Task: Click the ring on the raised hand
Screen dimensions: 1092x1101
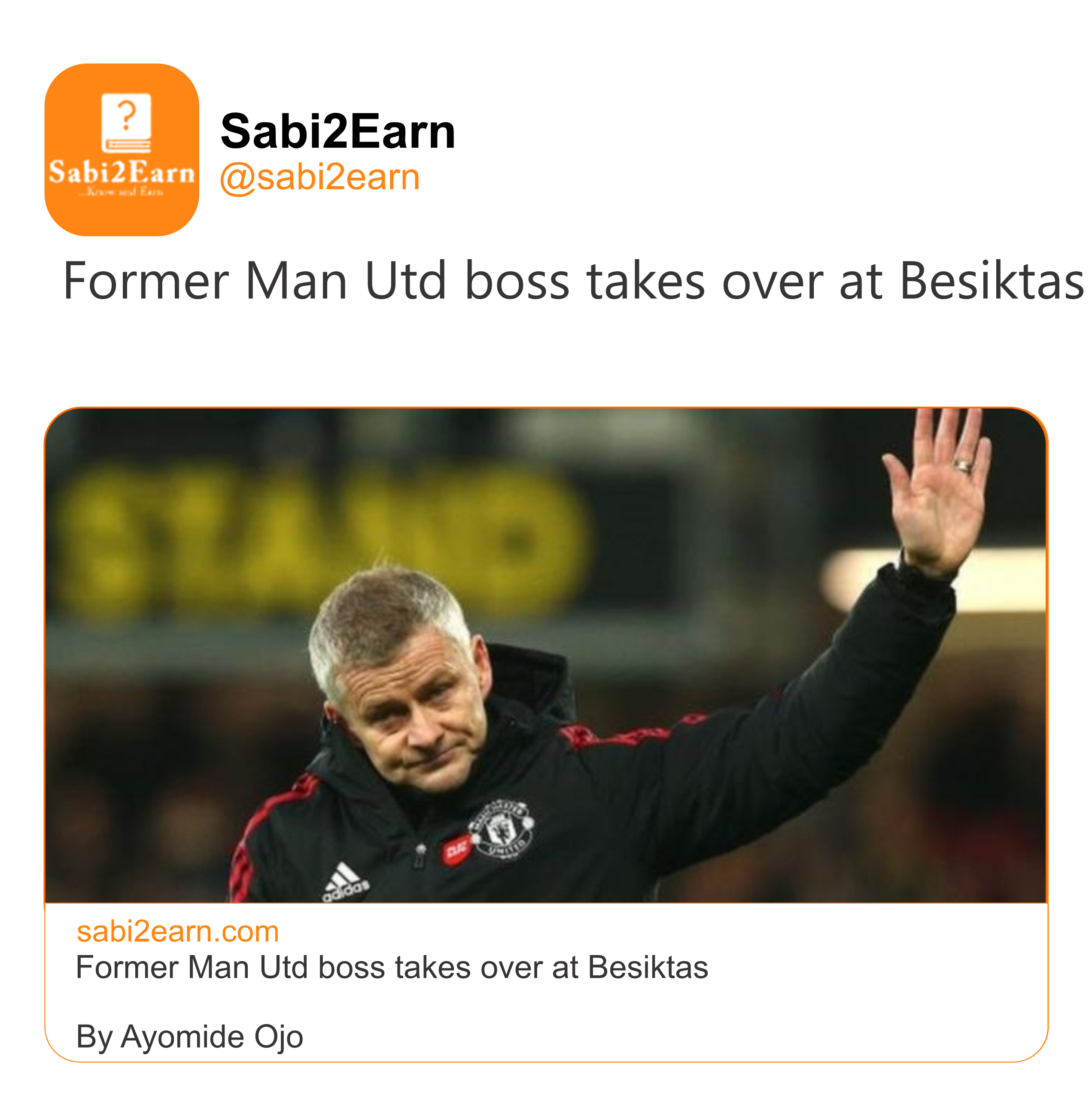Action: click(963, 465)
